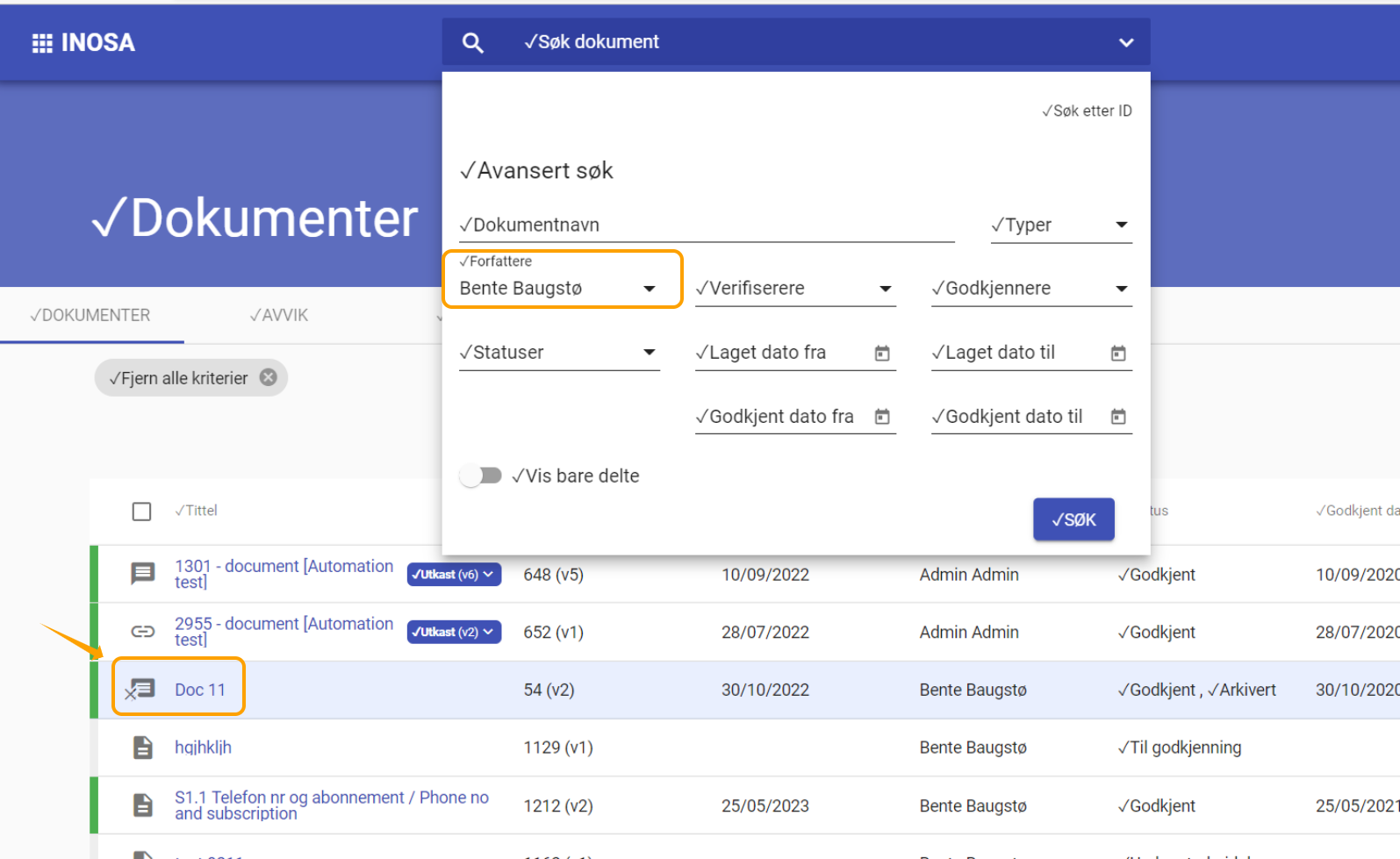Open the Statuser dropdown

pyautogui.click(x=559, y=353)
